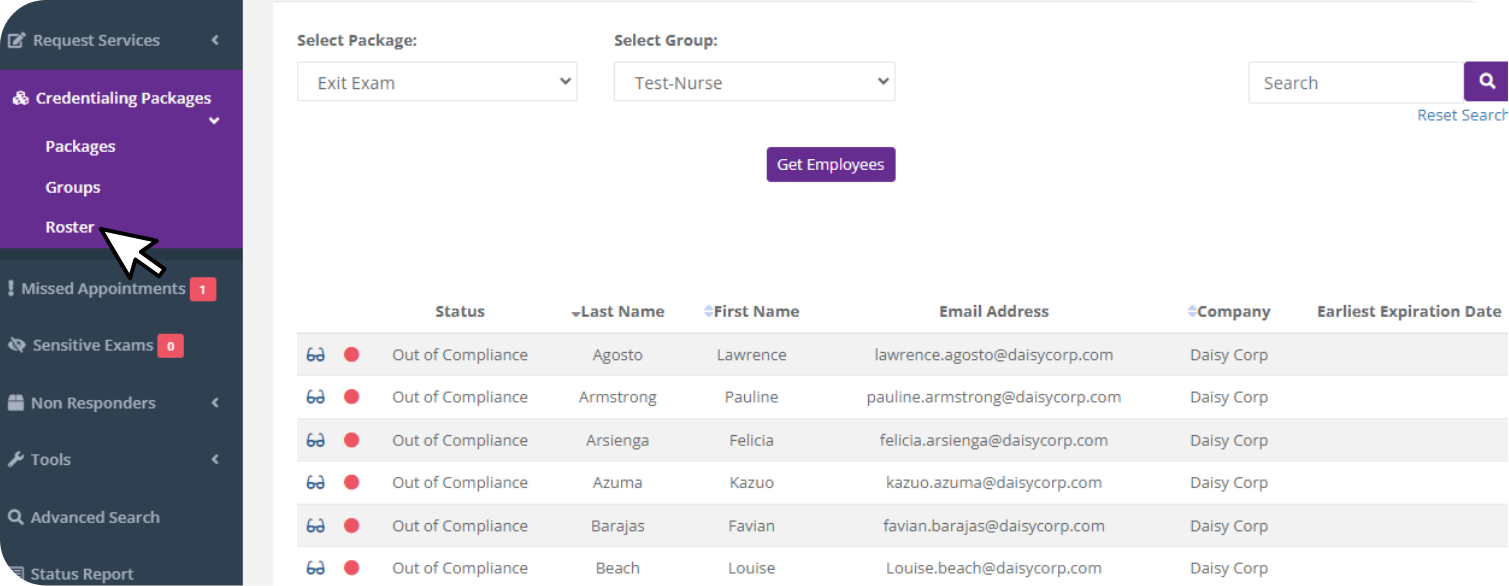The image size is (1509, 586).
Task: Click Out of Compliance in Beach row
Action: (x=460, y=568)
